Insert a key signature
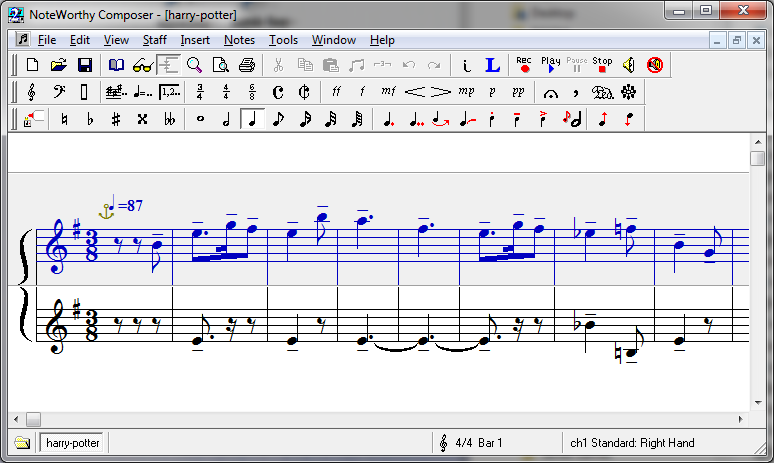Viewport: 774px width, 463px height. (x=116, y=92)
